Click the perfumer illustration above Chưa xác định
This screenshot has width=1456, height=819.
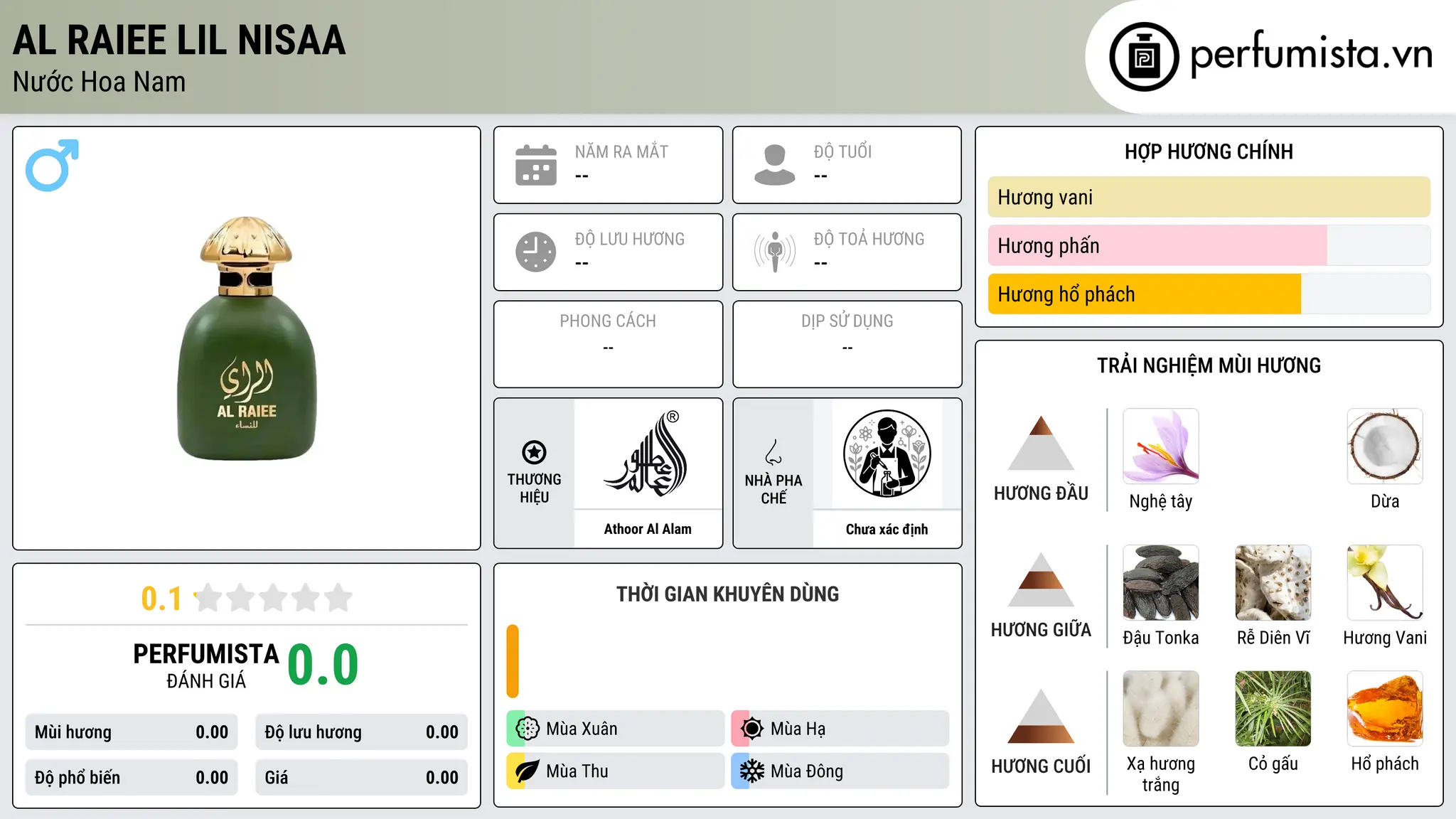coord(887,454)
